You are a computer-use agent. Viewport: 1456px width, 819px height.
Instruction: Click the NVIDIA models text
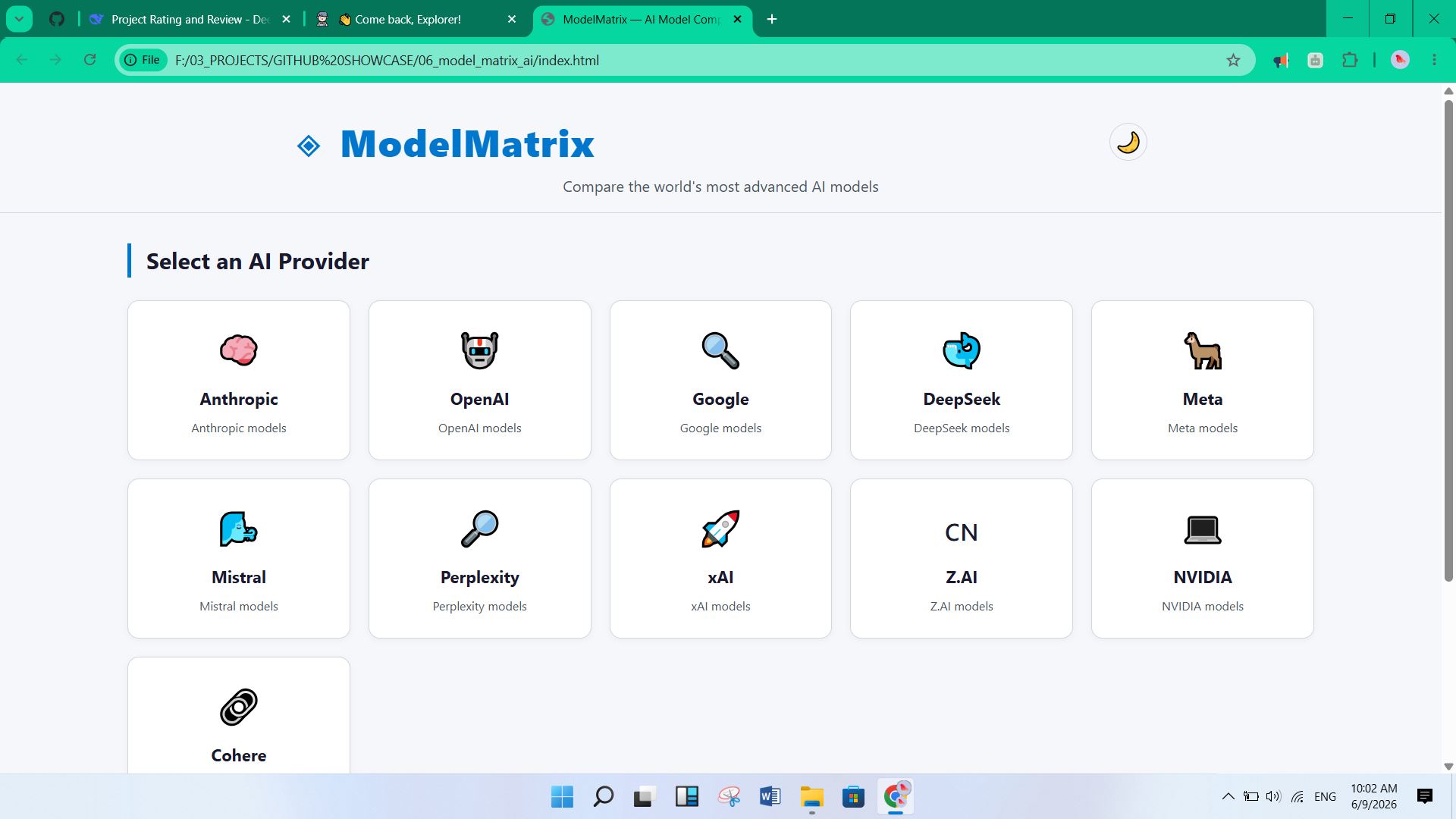pyautogui.click(x=1202, y=607)
